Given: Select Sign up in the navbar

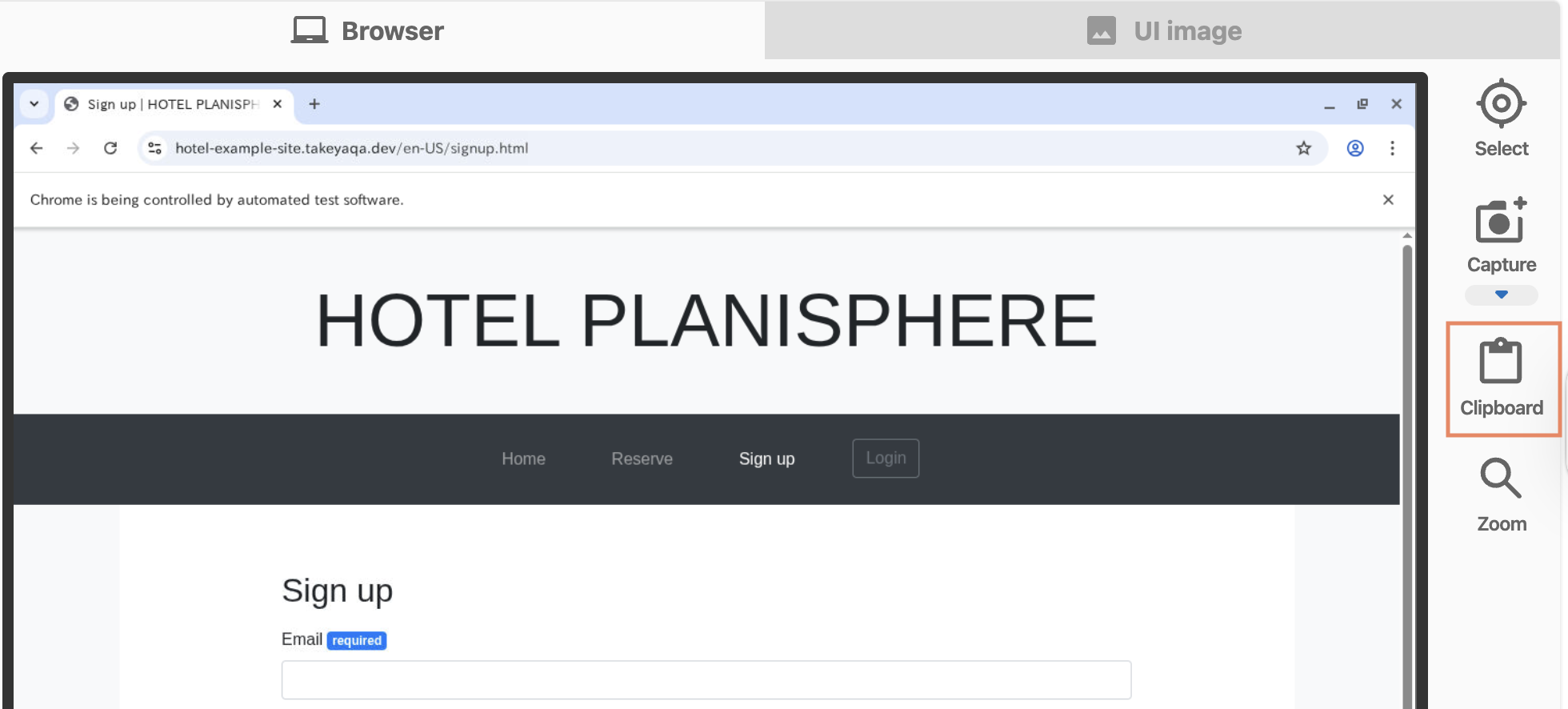Looking at the screenshot, I should (x=766, y=459).
